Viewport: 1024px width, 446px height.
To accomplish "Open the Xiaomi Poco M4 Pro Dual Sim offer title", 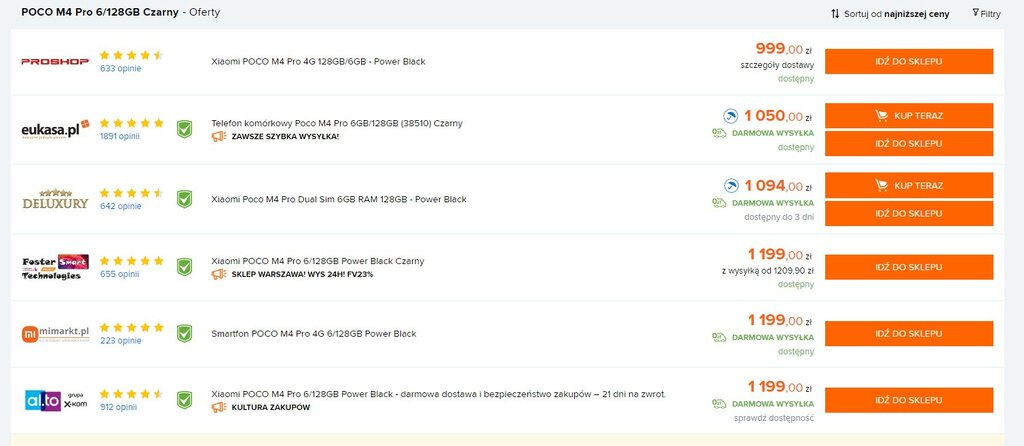I will tap(339, 199).
